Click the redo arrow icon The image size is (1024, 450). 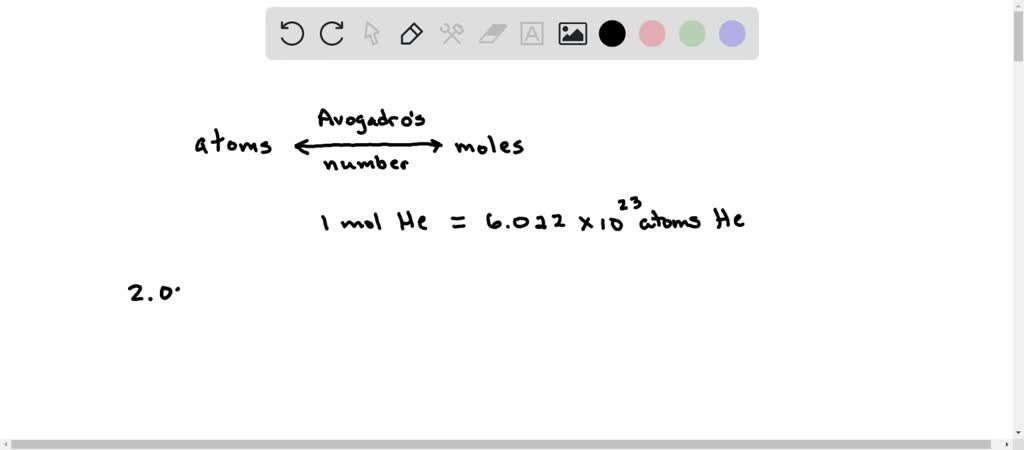click(x=332, y=33)
